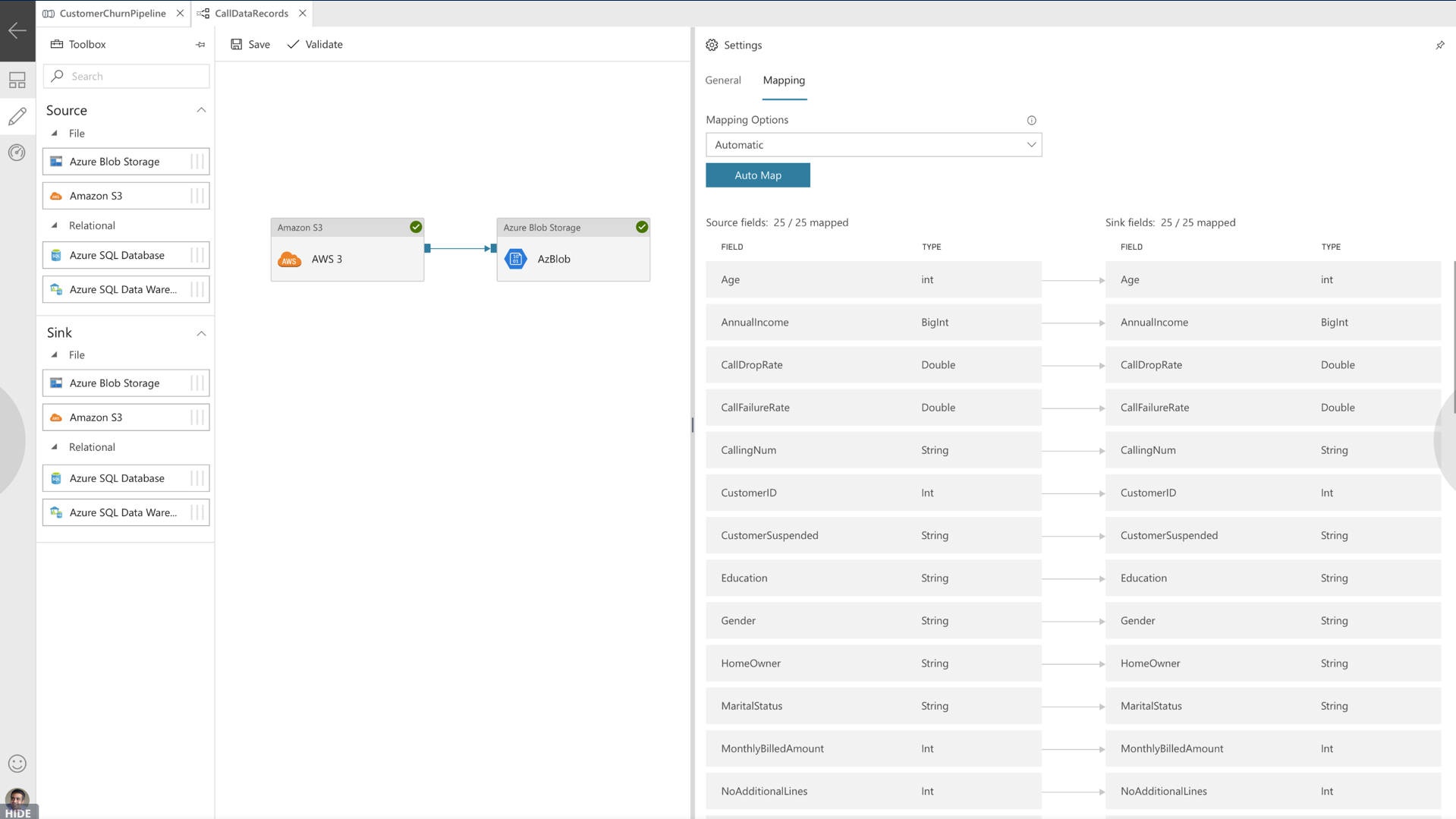This screenshot has height=819, width=1456.
Task: Click the Auto Map button
Action: [x=757, y=175]
